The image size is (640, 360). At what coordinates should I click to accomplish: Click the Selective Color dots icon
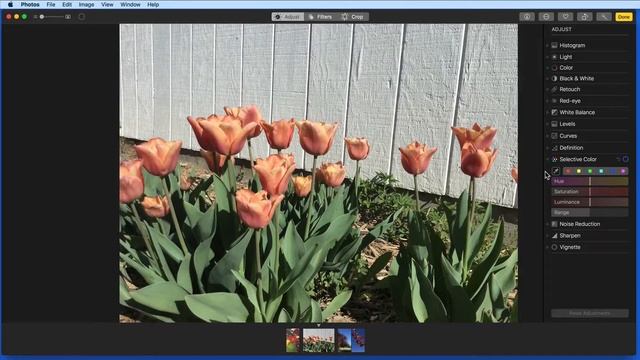pyautogui.click(x=554, y=159)
